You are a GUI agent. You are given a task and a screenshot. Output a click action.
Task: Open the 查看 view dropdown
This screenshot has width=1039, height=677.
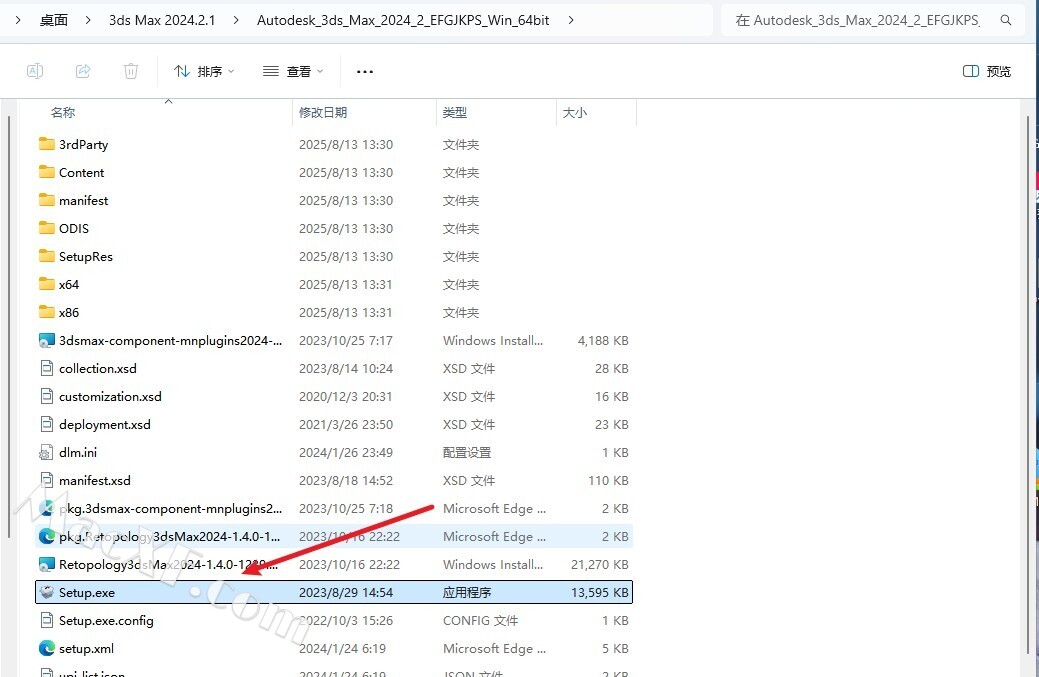[x=293, y=71]
